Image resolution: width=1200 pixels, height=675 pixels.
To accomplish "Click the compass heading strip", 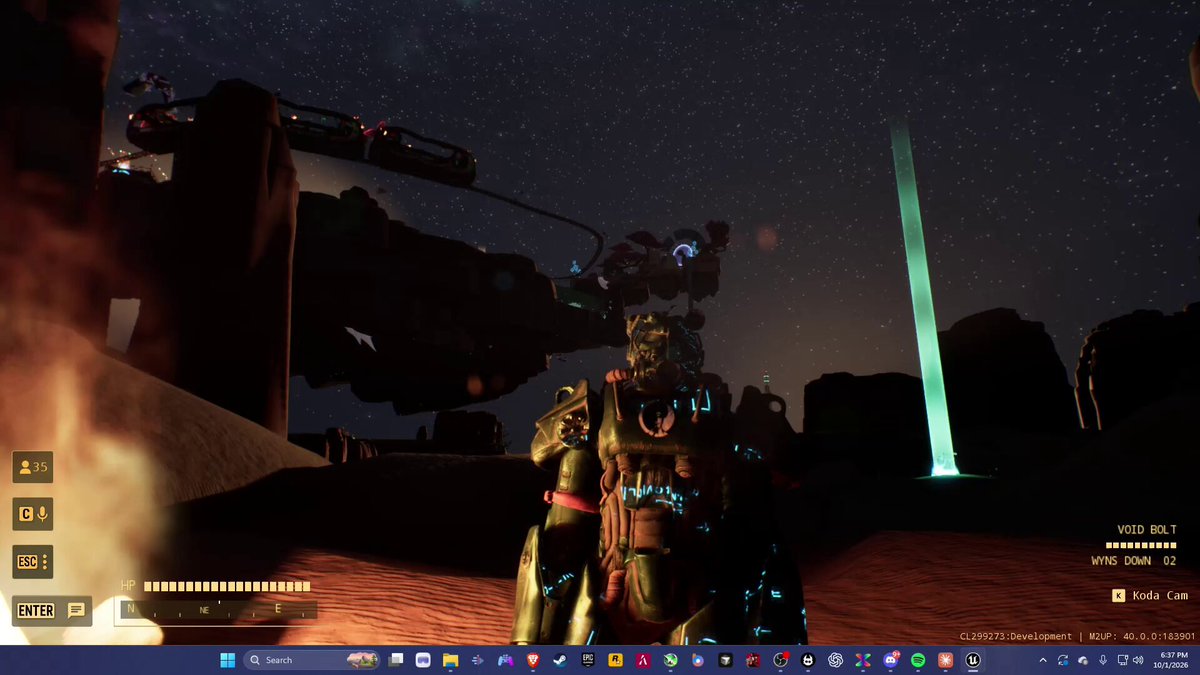I will pos(218,608).
